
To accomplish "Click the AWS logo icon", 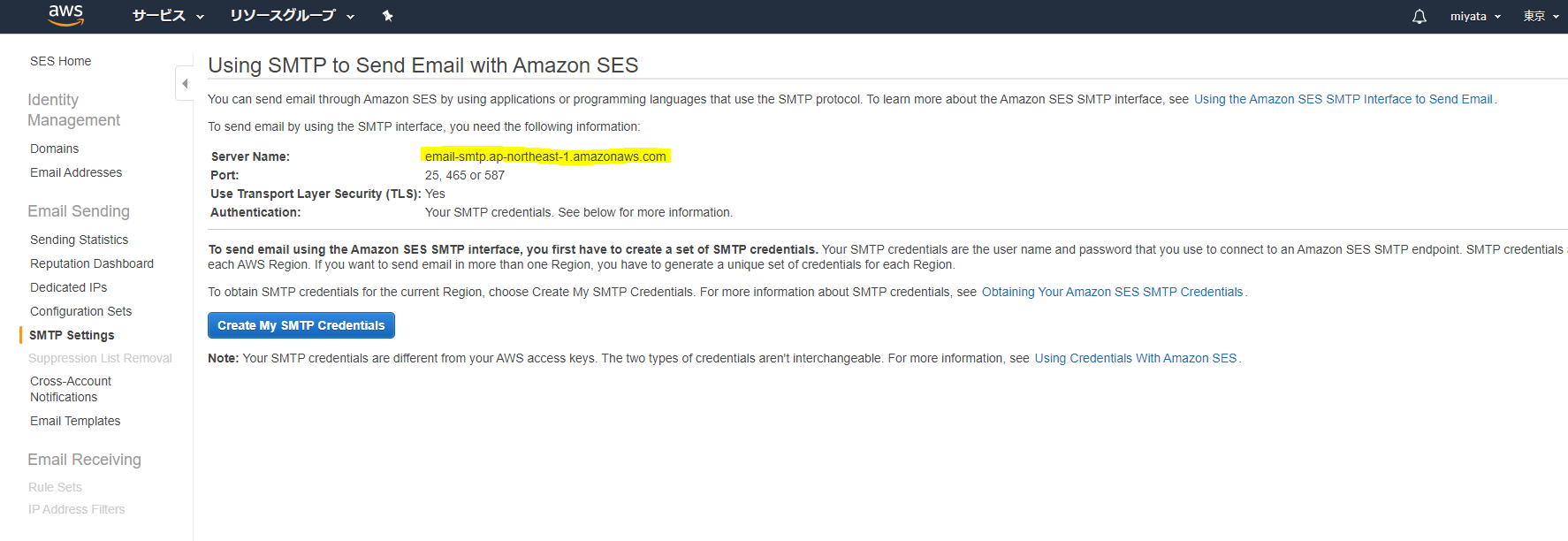I will tap(65, 15).
